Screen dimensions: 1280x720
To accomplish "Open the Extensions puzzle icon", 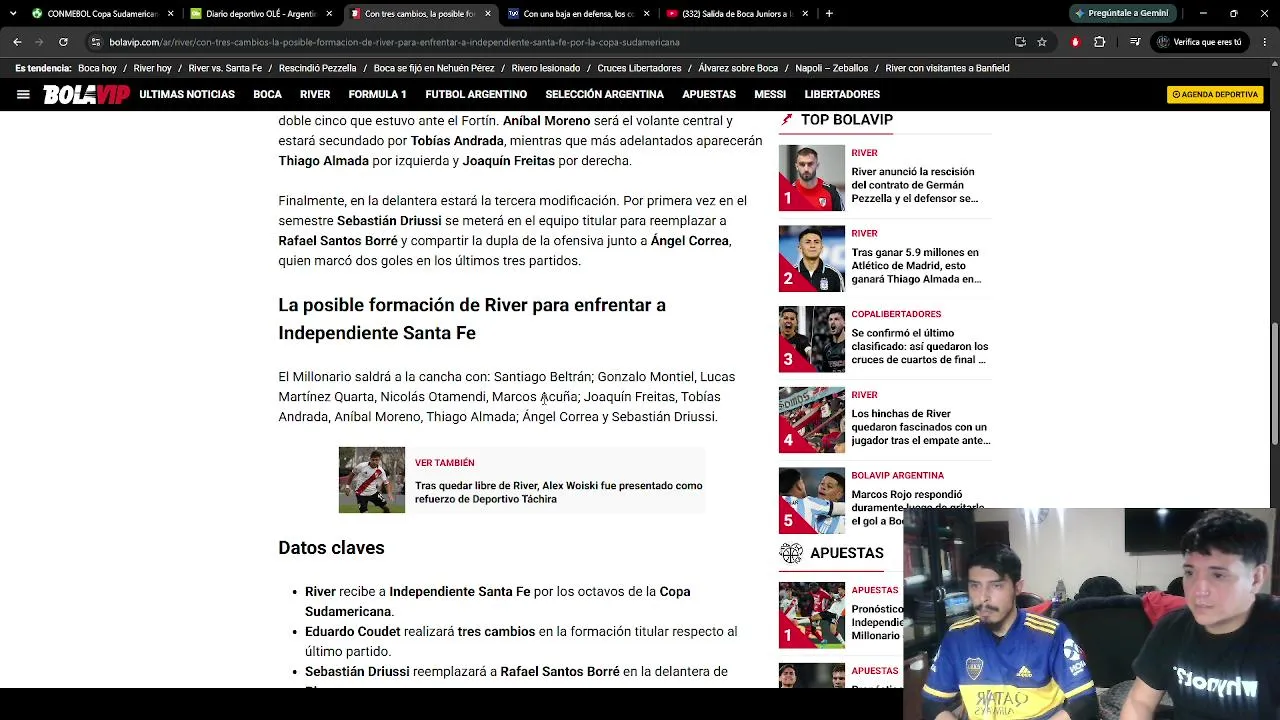I will 1100,42.
